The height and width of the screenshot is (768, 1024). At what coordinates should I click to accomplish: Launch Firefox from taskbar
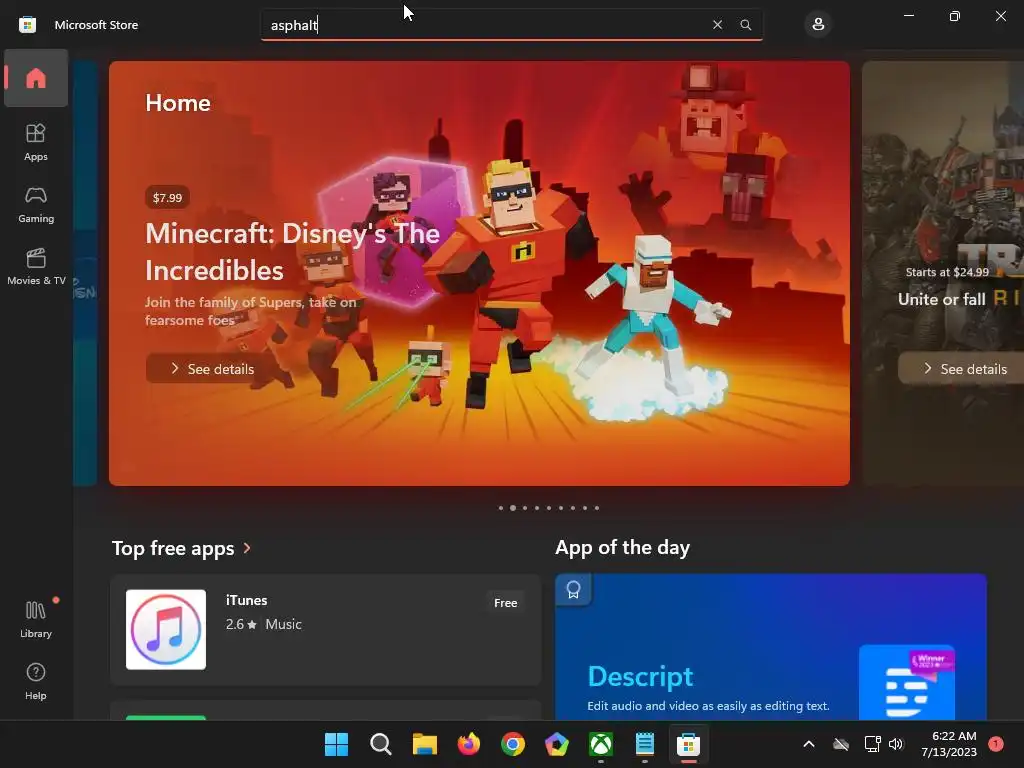(x=469, y=744)
